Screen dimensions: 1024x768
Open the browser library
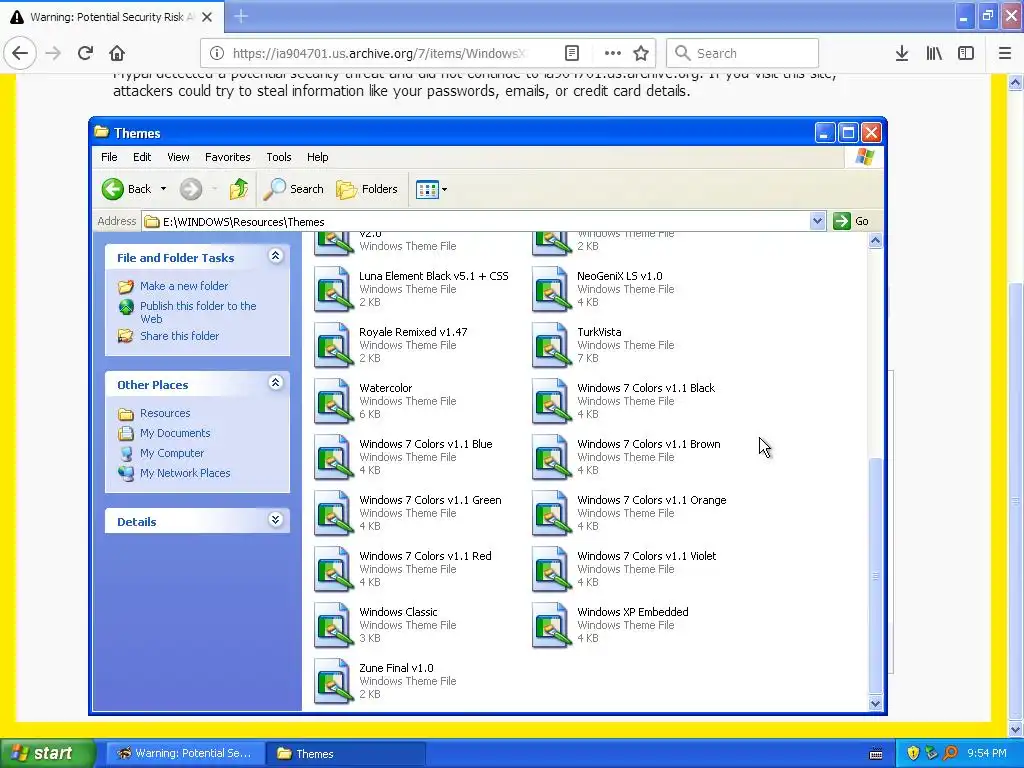pos(934,53)
